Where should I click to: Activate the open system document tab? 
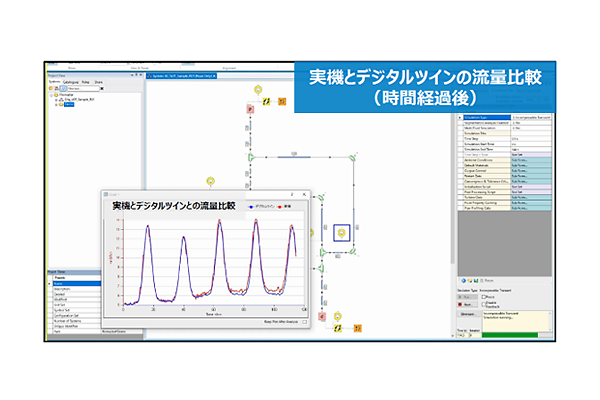coord(182,76)
